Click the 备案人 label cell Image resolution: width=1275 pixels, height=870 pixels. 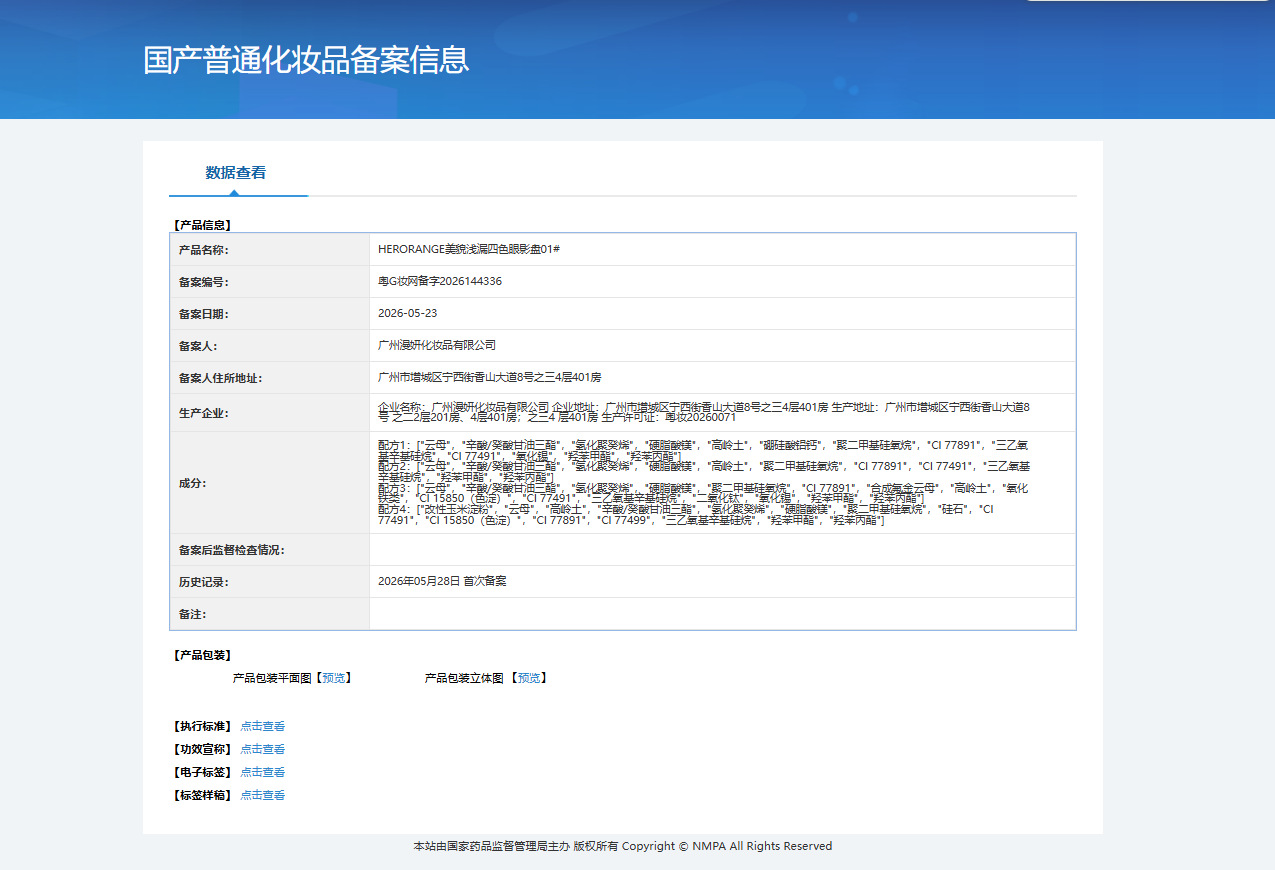click(270, 345)
